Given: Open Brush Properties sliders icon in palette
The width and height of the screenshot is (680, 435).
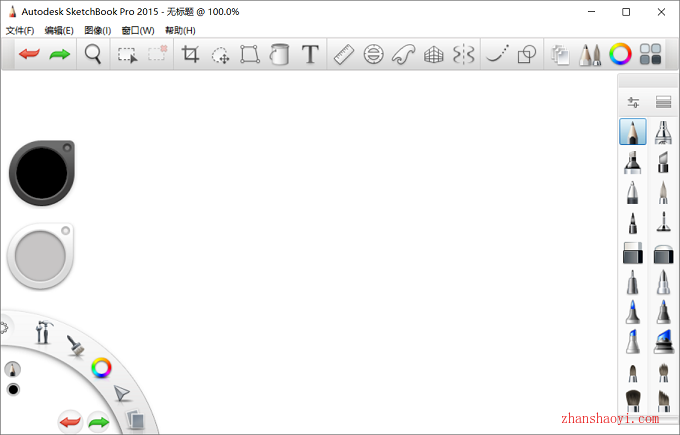Looking at the screenshot, I should click(633, 102).
